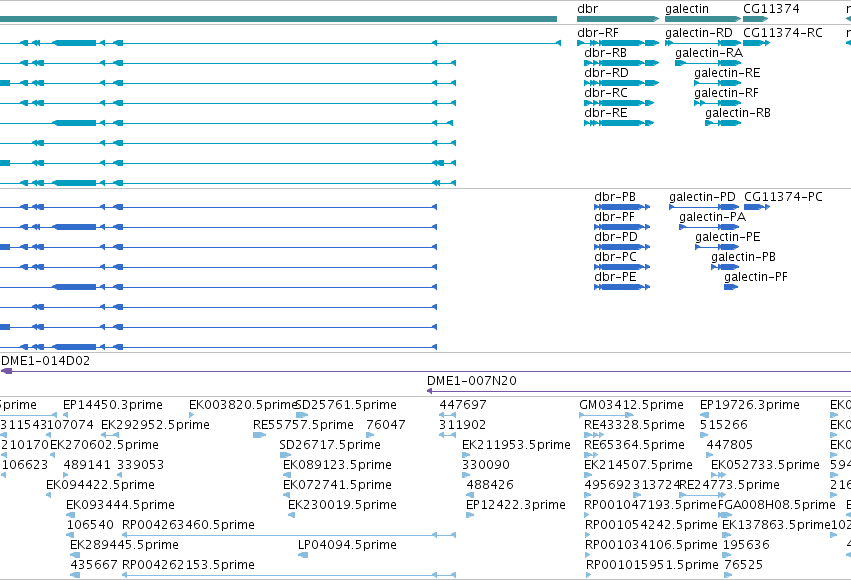The height and width of the screenshot is (580, 851).
Task: Click transcript label dbr-RE
Action: pyautogui.click(x=606, y=113)
